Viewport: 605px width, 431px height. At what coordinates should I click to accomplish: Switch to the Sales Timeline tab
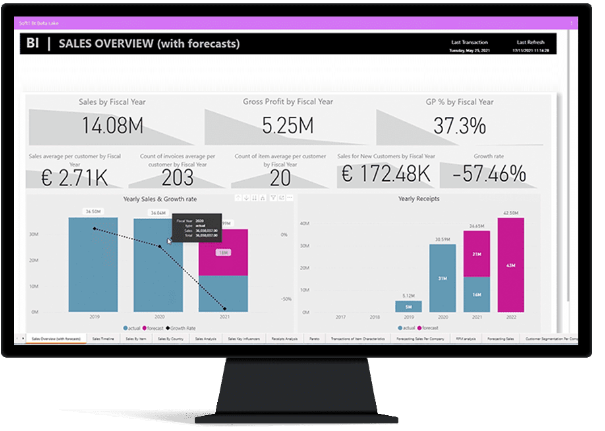(102, 339)
